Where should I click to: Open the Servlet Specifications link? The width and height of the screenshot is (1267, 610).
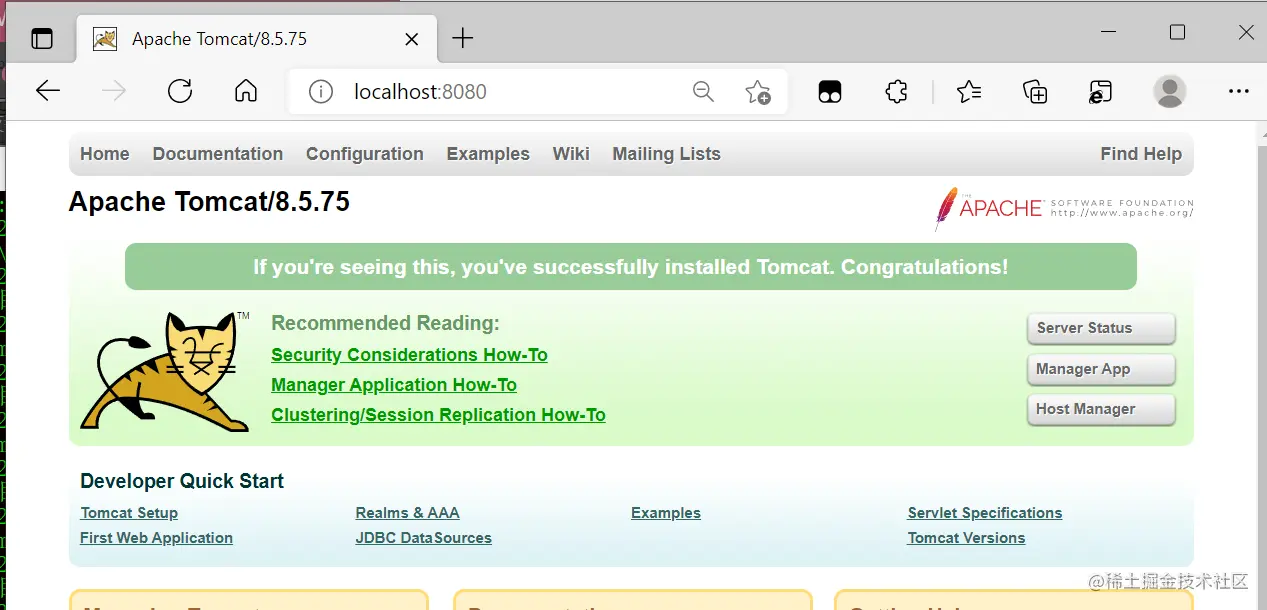click(985, 513)
